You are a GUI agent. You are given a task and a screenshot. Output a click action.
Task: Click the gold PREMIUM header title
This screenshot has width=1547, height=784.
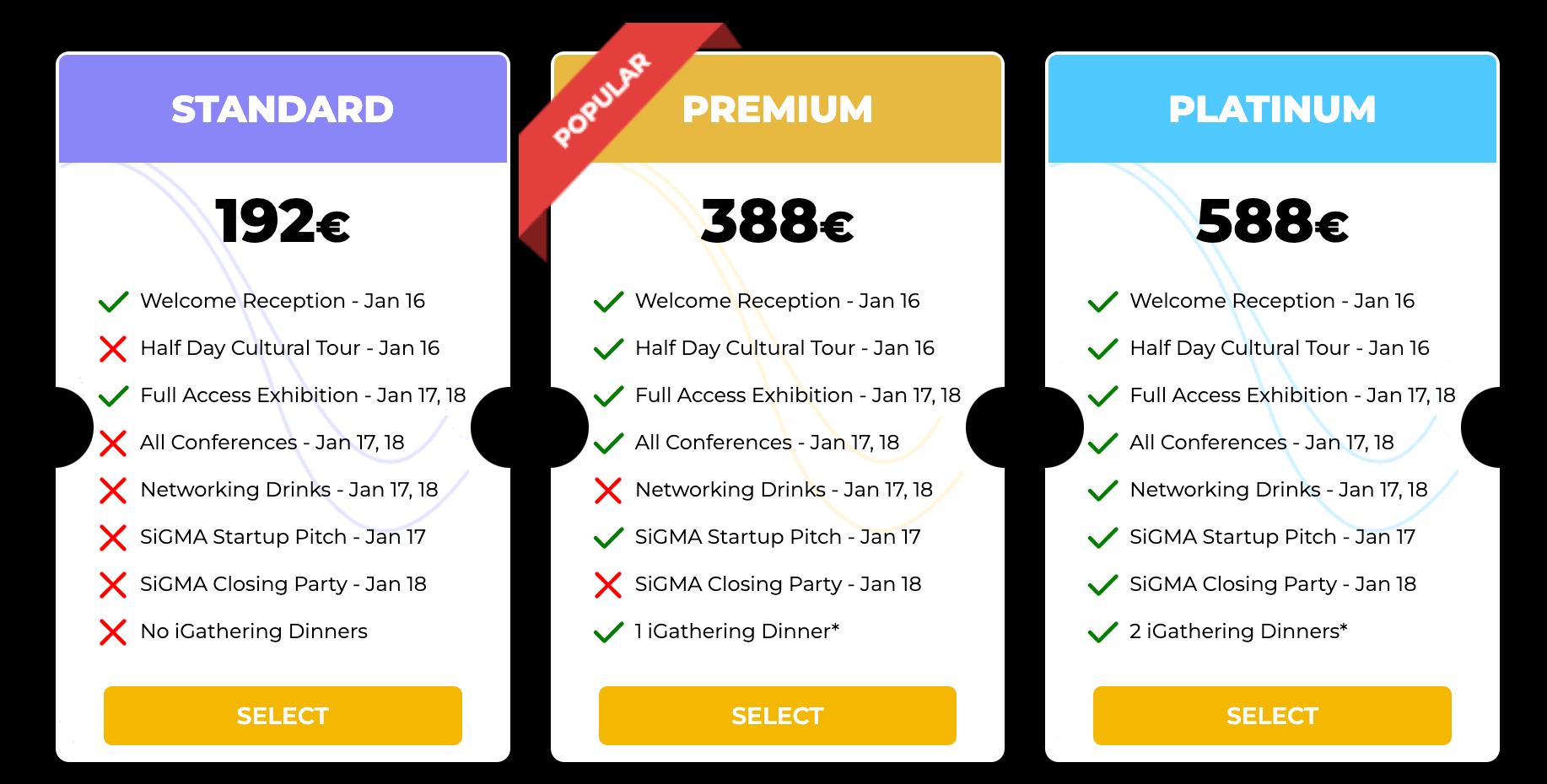coord(777,110)
